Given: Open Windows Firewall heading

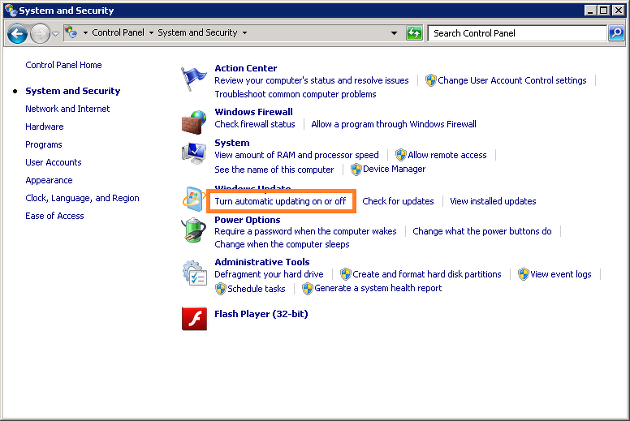Looking at the screenshot, I should (254, 112).
